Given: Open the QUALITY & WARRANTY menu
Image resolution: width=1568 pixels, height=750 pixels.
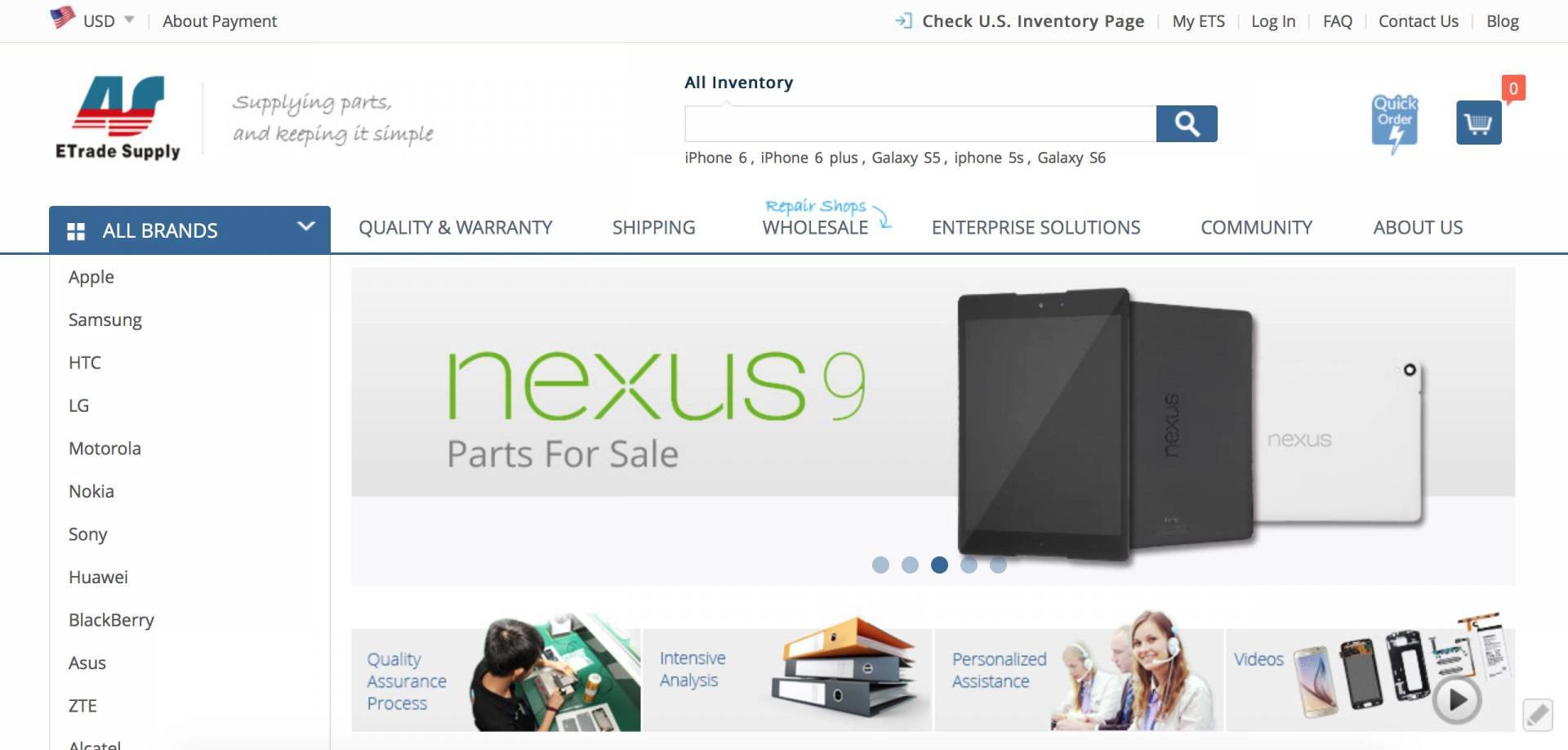Looking at the screenshot, I should click(456, 228).
